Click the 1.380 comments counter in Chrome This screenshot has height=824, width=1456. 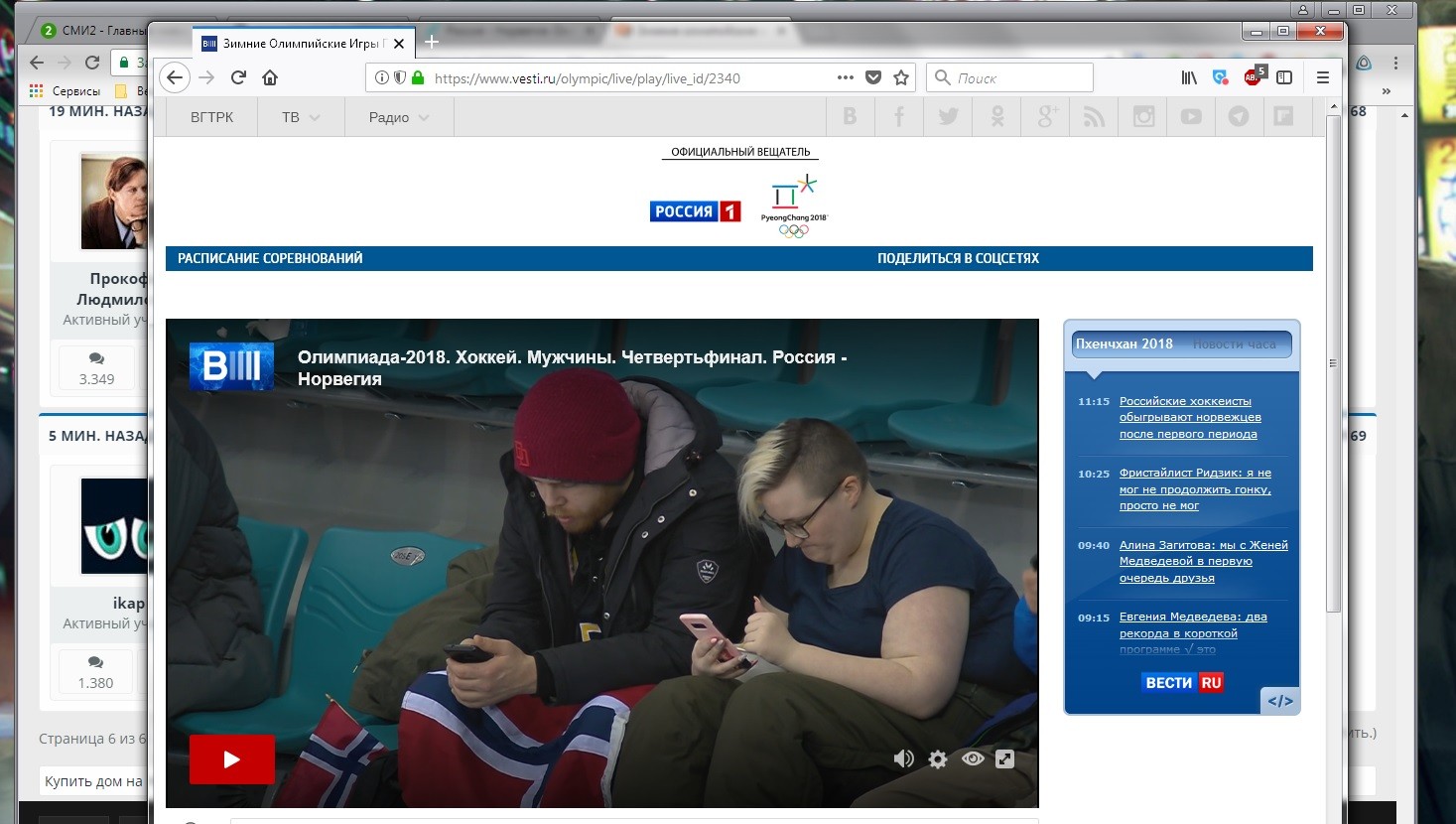pos(95,672)
